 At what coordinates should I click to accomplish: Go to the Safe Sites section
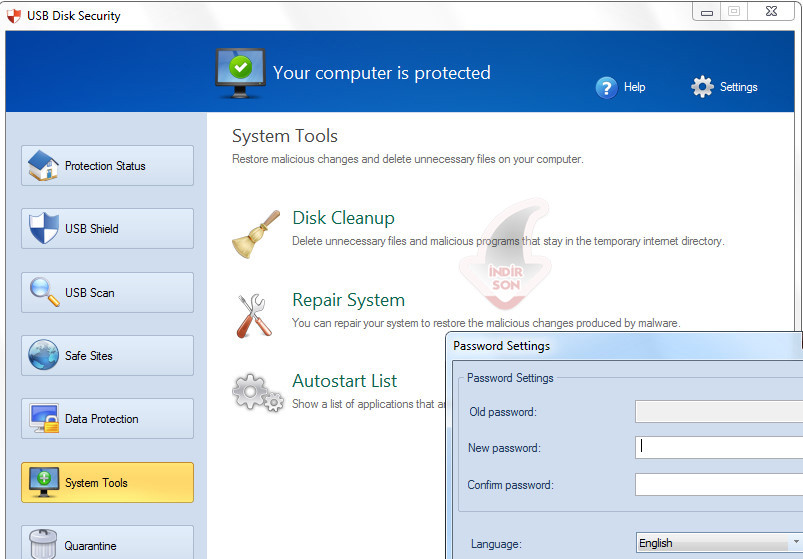pos(108,355)
